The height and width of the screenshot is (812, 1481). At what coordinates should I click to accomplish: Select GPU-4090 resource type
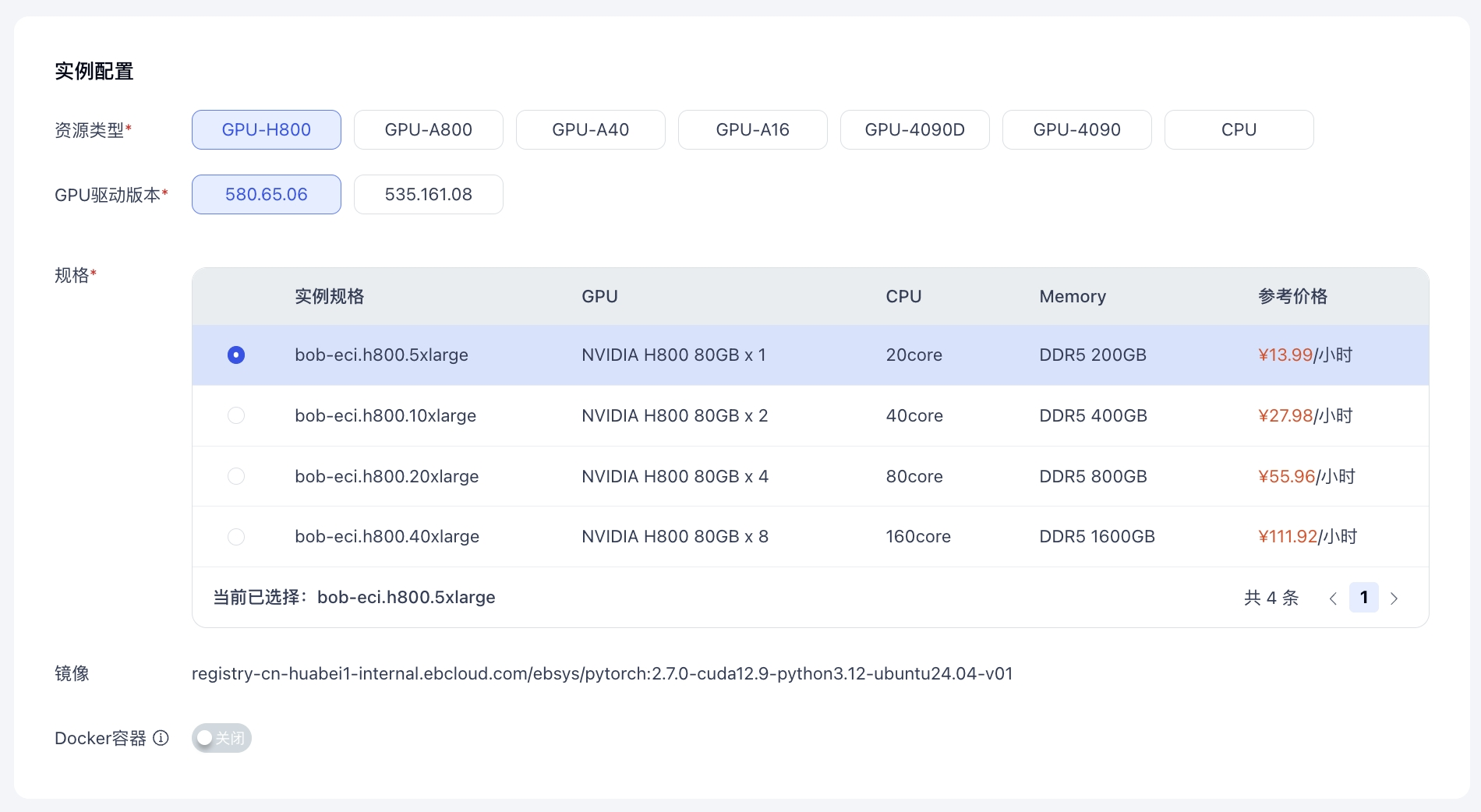(x=1077, y=130)
